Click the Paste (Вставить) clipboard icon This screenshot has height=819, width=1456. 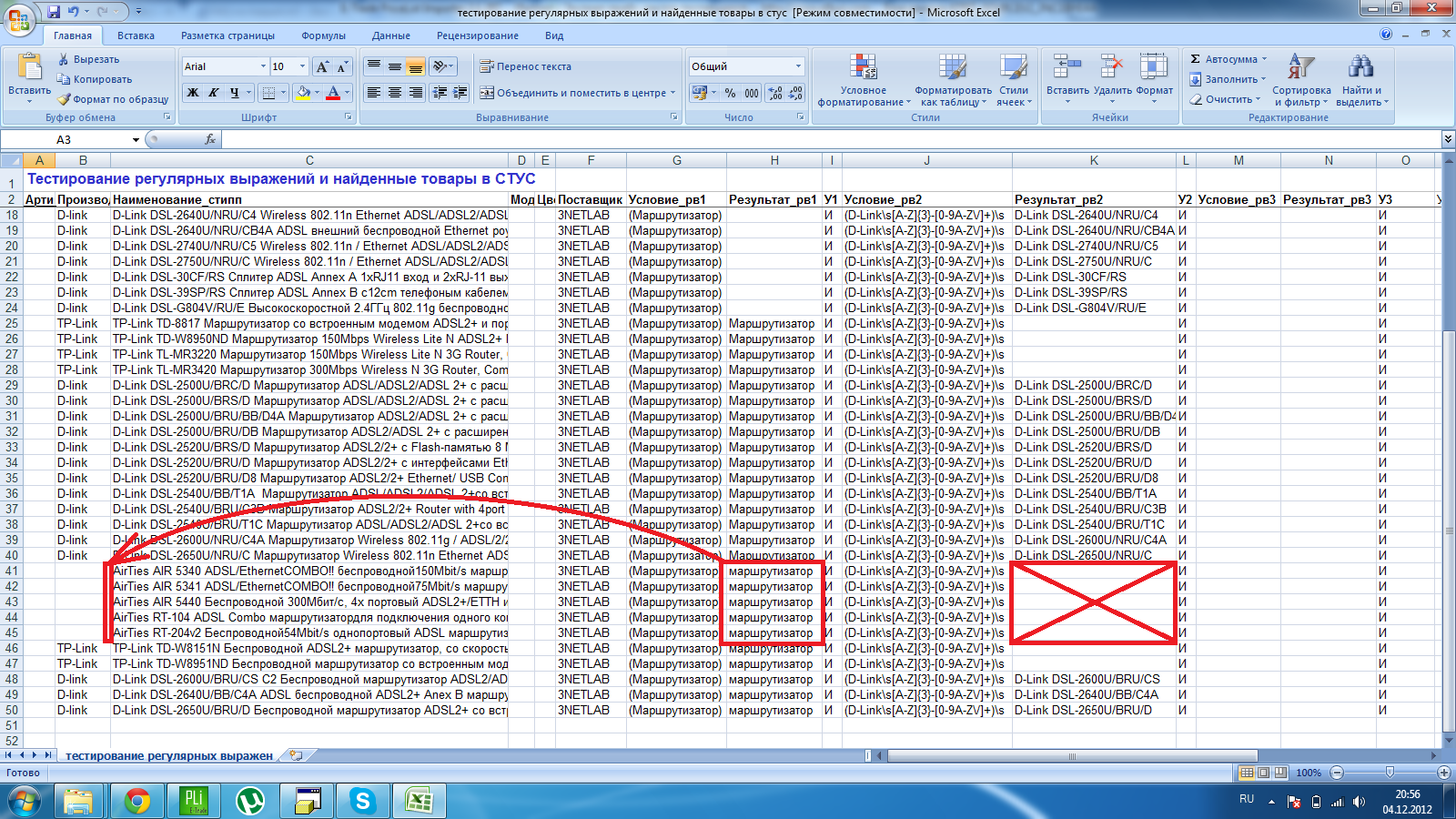29,68
